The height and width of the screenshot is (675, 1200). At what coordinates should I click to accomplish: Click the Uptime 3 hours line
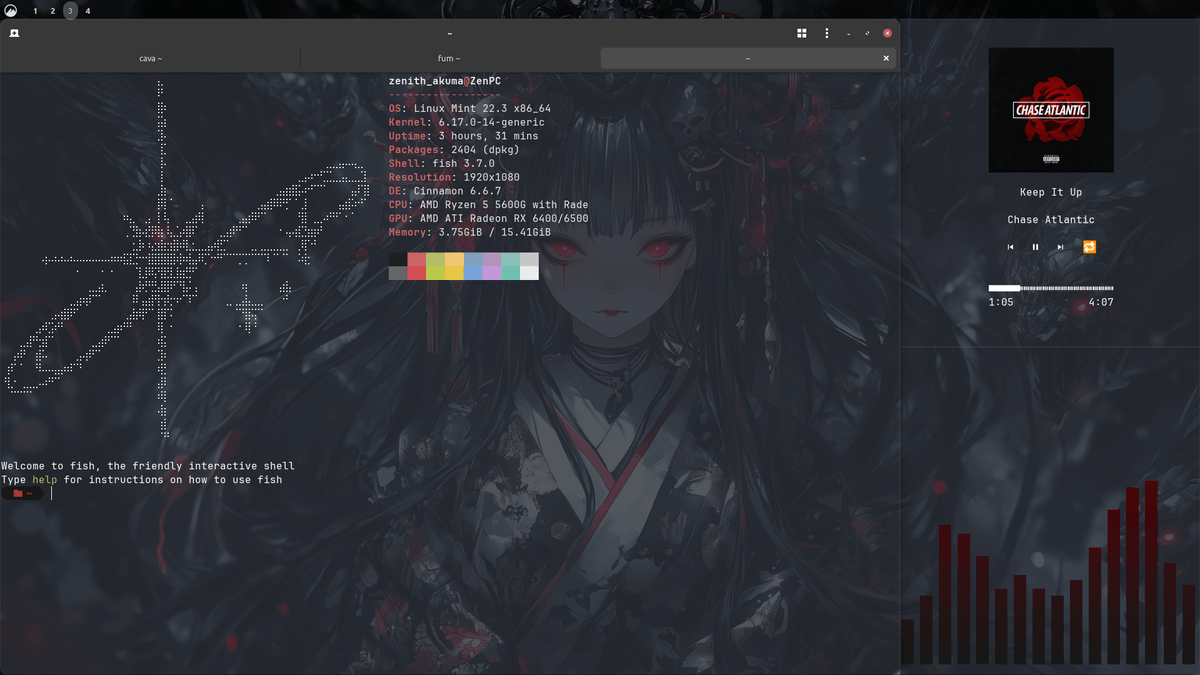pos(464,136)
